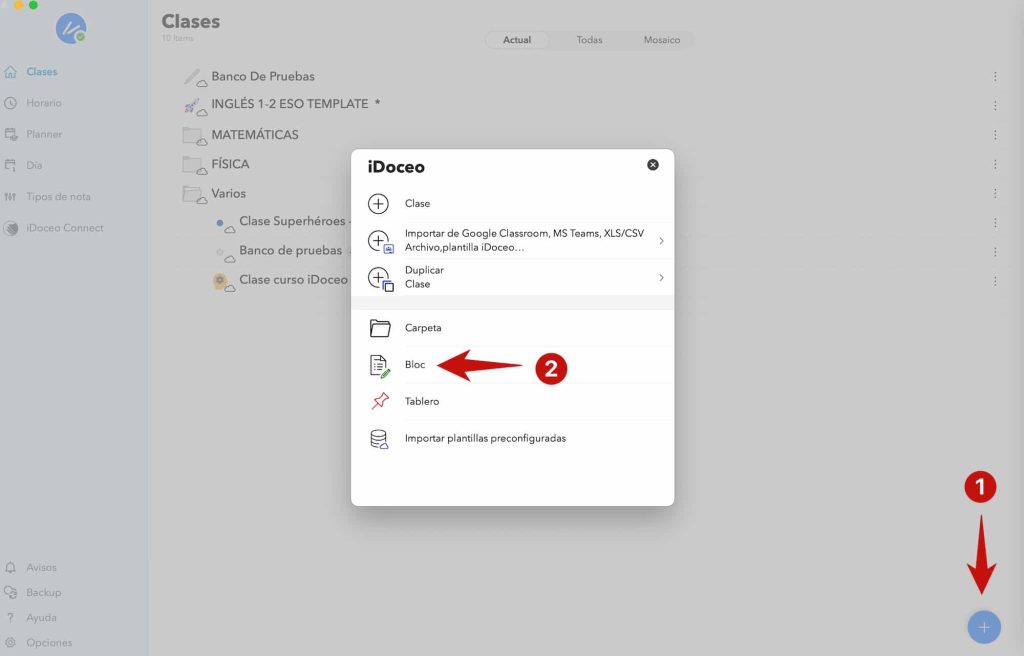Click the Bloc notepad icon
1024x656 pixels.
click(x=380, y=365)
